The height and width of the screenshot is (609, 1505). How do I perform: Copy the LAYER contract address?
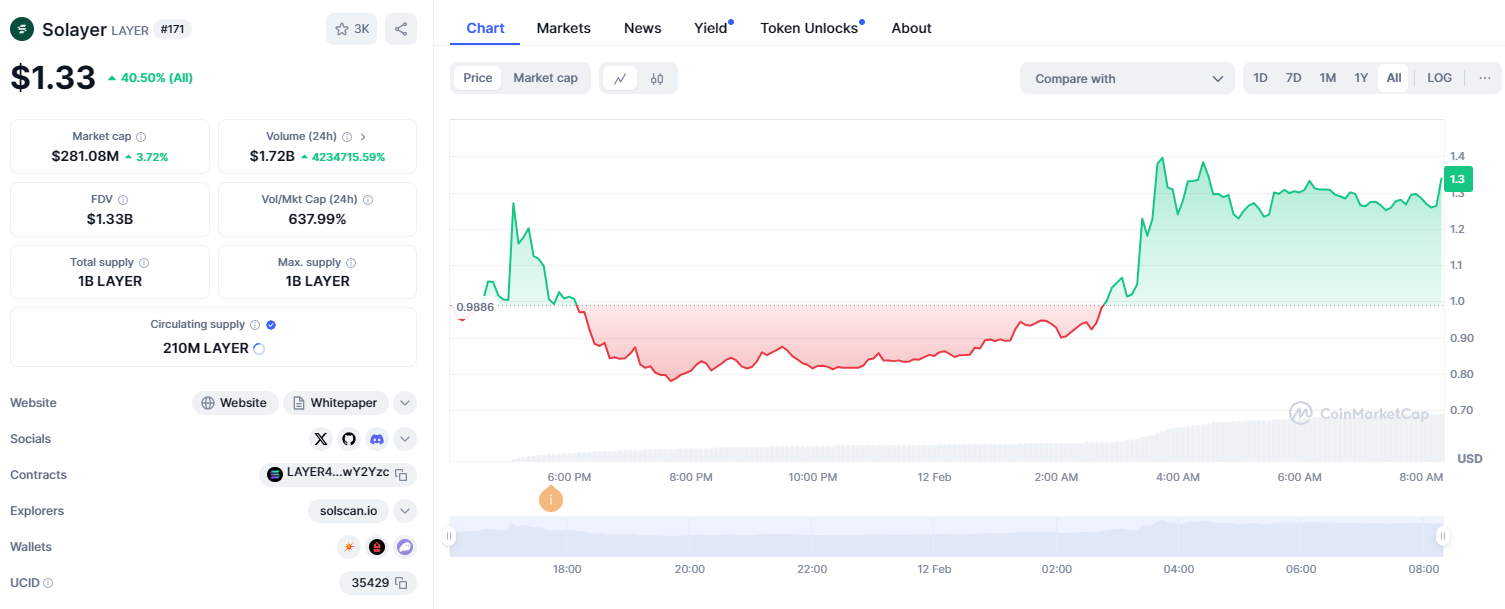pyautogui.click(x=401, y=475)
